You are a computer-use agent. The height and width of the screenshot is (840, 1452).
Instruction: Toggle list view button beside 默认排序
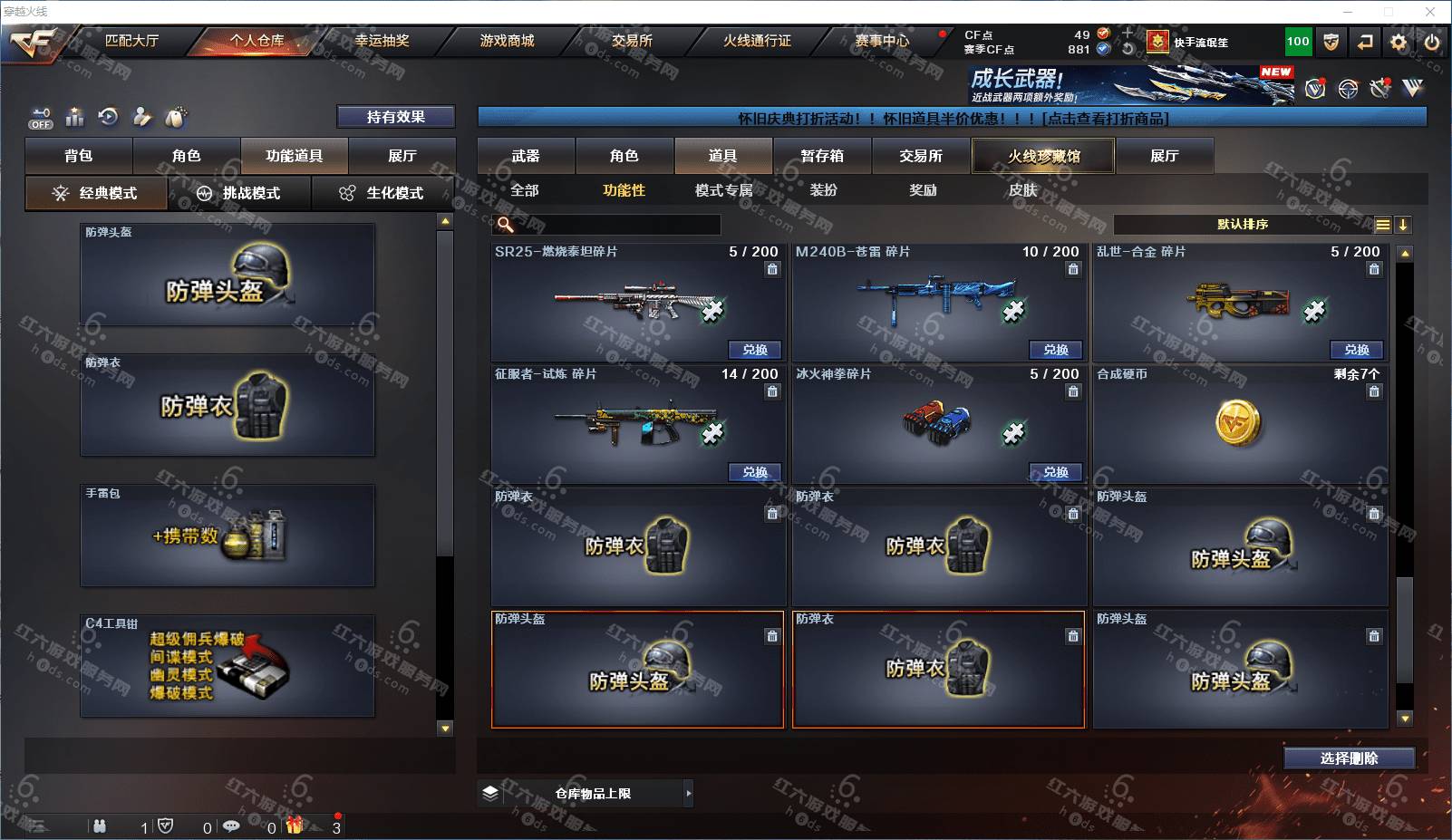[x=1382, y=225]
